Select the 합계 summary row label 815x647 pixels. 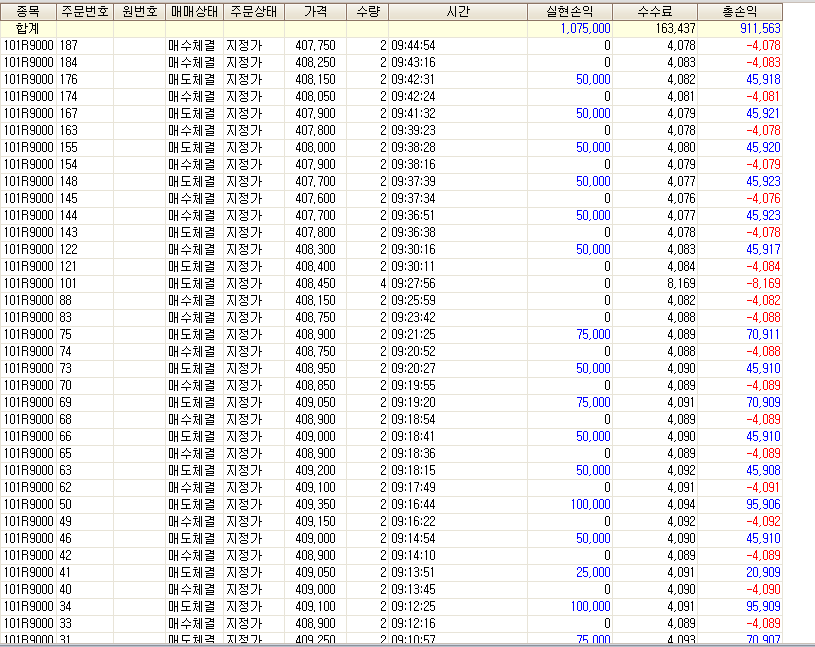(28, 29)
